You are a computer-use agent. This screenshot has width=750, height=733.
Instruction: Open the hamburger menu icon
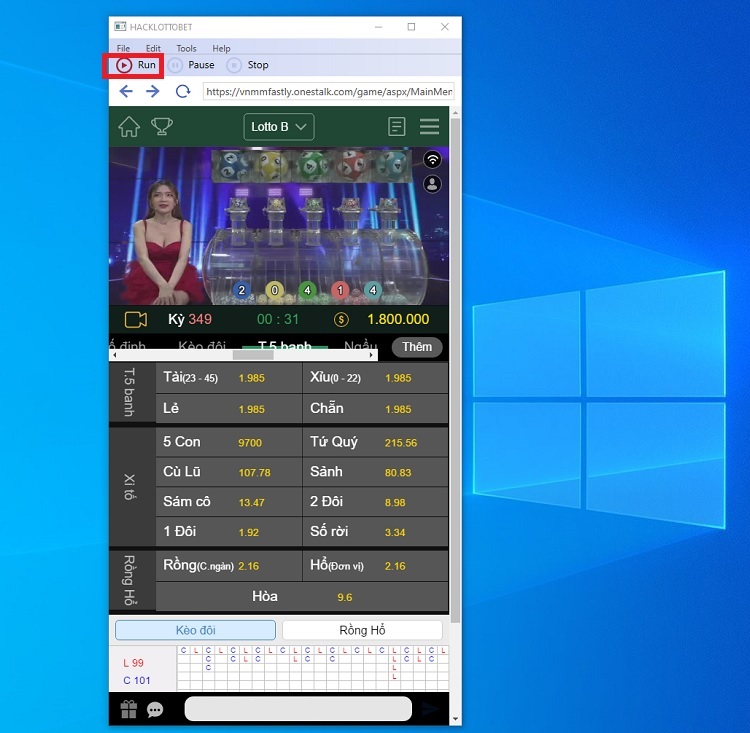click(x=429, y=127)
